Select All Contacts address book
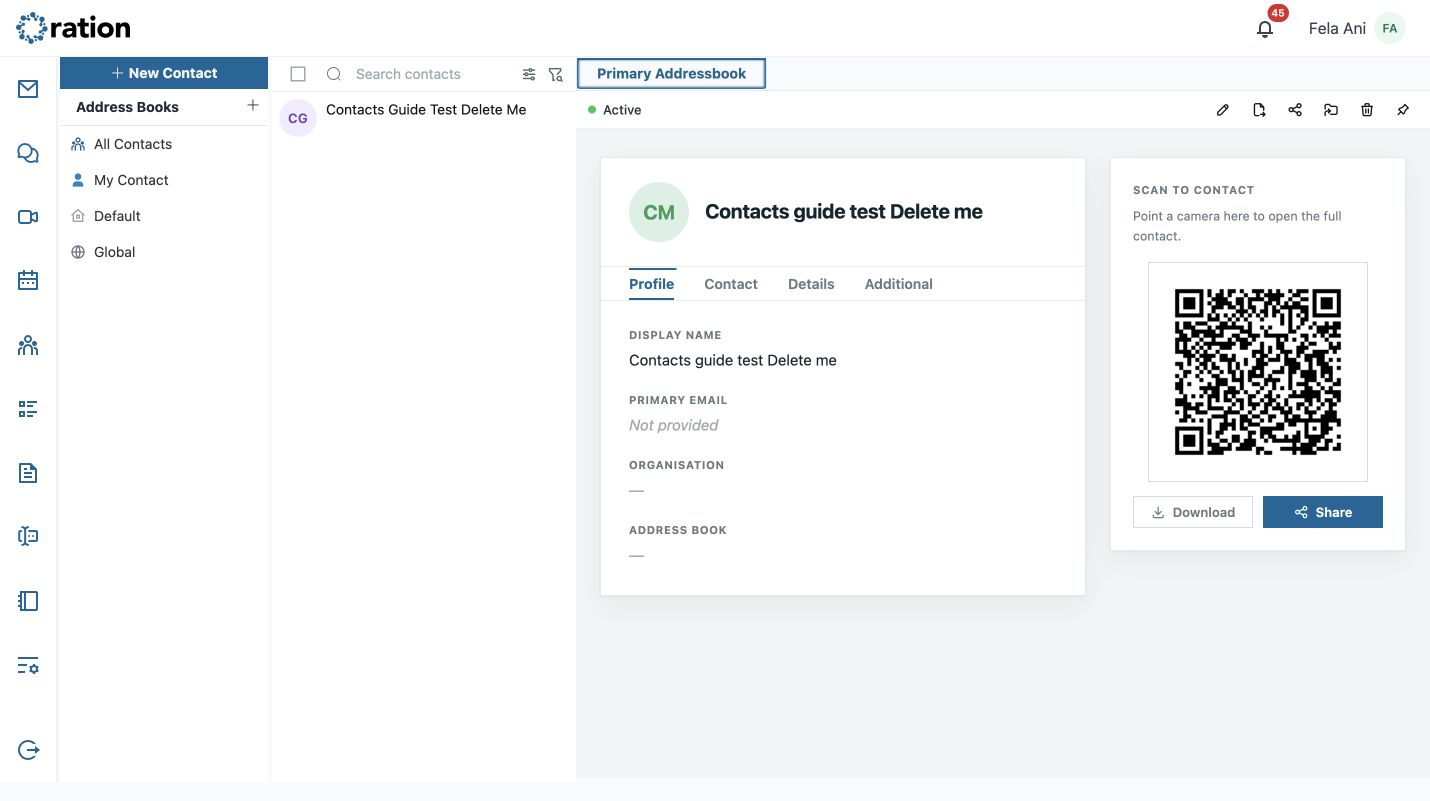This screenshot has width=1430, height=801. (164, 144)
